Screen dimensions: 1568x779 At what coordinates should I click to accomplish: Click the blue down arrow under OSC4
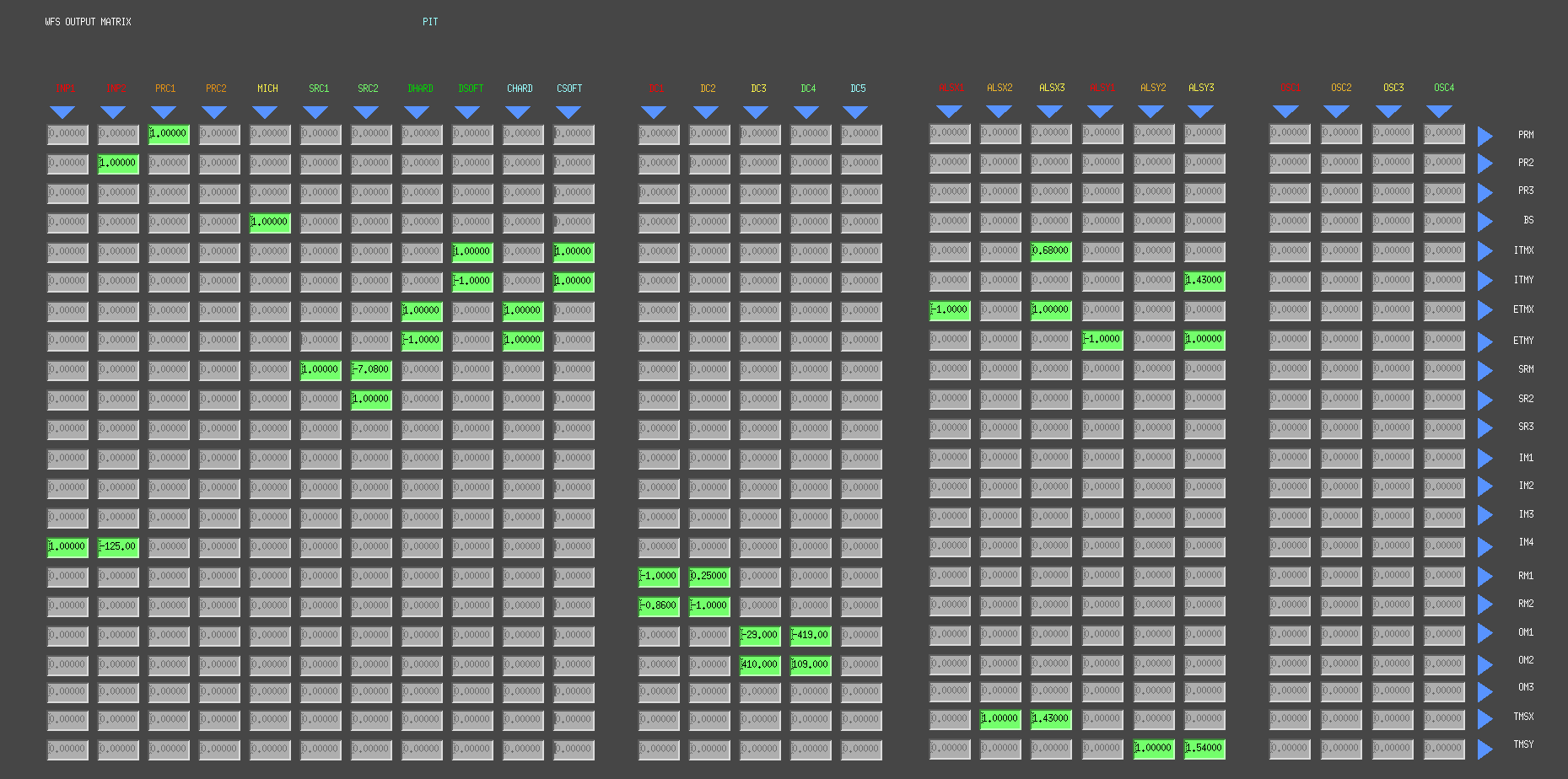pyautogui.click(x=1440, y=111)
